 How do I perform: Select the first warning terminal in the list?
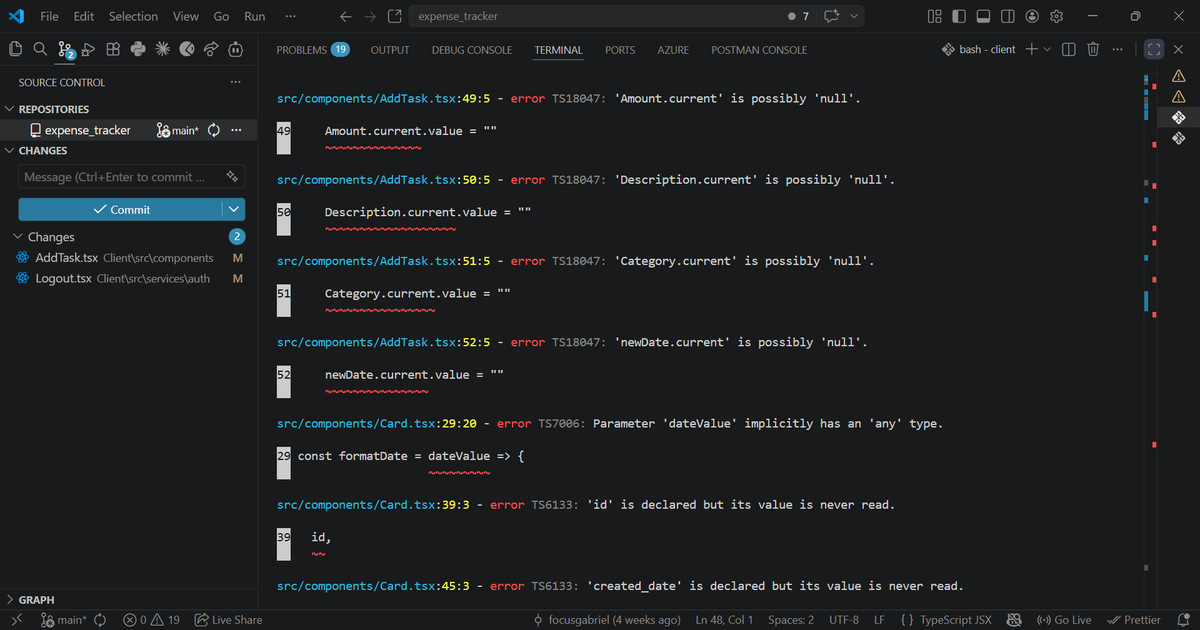pos(1178,75)
